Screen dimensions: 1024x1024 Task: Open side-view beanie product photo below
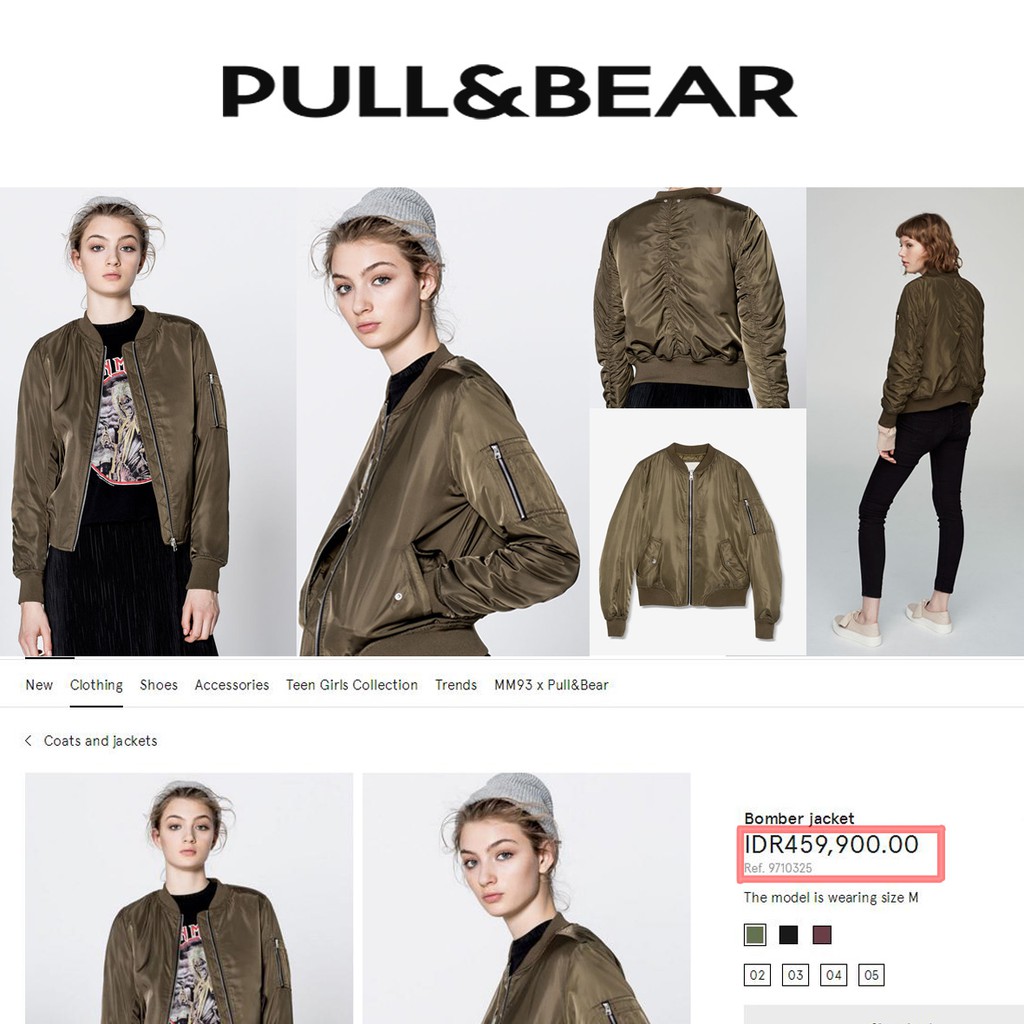526,899
